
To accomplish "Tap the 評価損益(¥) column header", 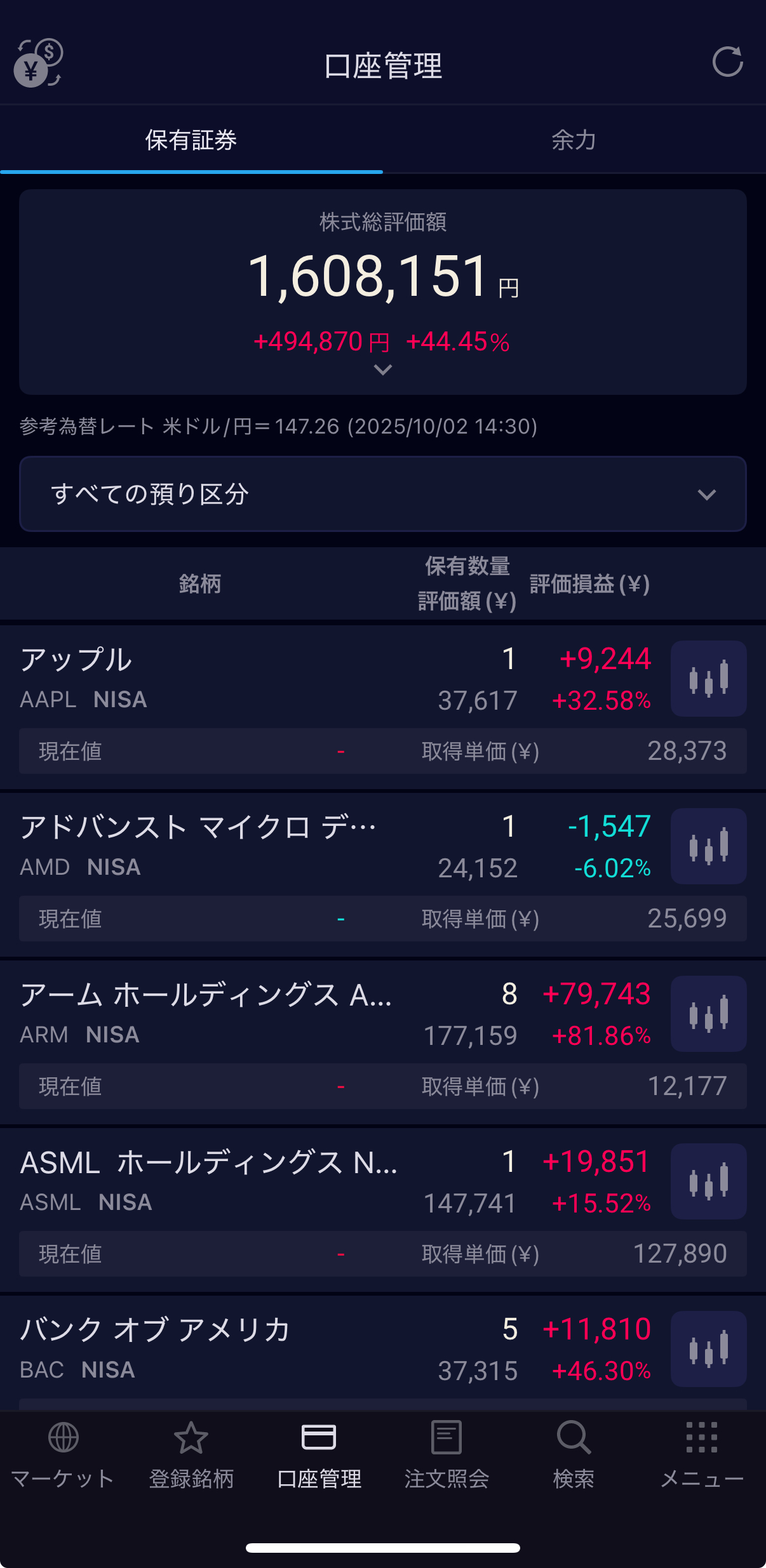I will [589, 584].
